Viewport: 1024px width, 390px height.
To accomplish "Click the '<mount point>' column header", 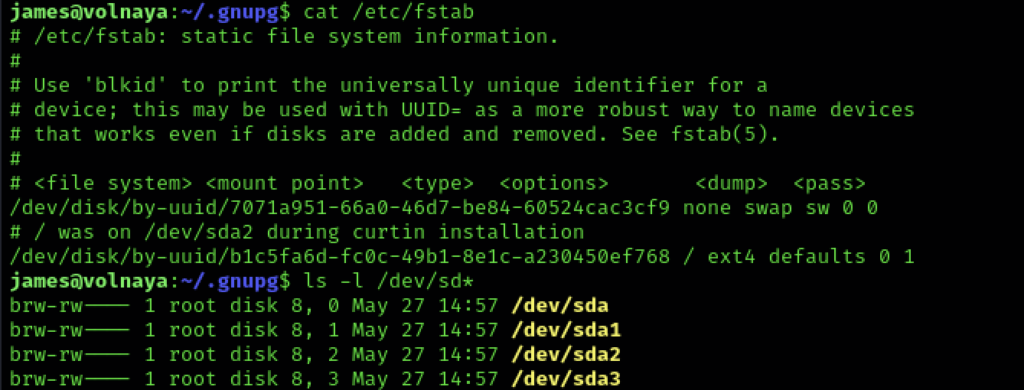I will pos(285,184).
